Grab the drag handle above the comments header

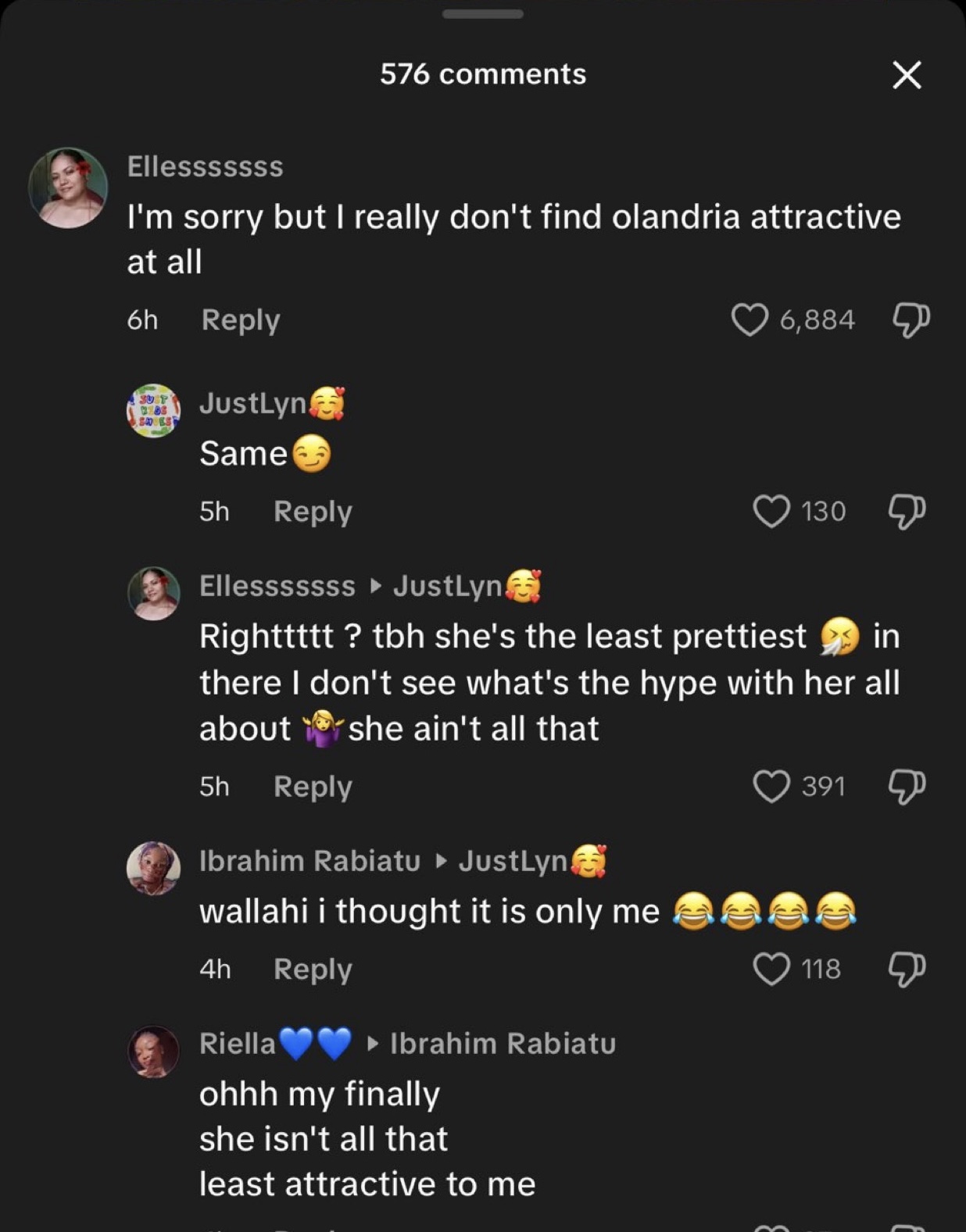(483, 14)
